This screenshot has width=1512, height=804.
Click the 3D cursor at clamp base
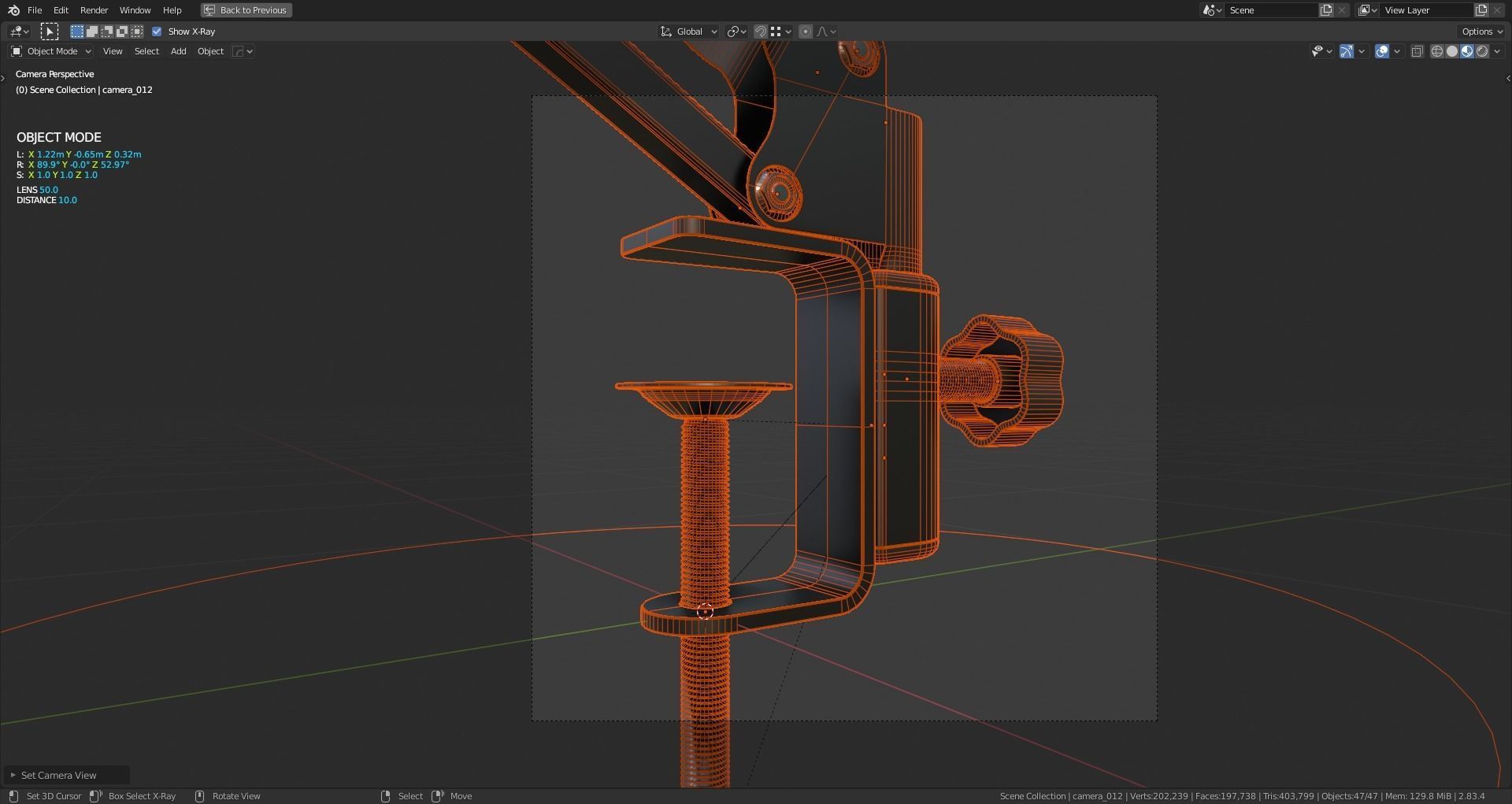(705, 611)
